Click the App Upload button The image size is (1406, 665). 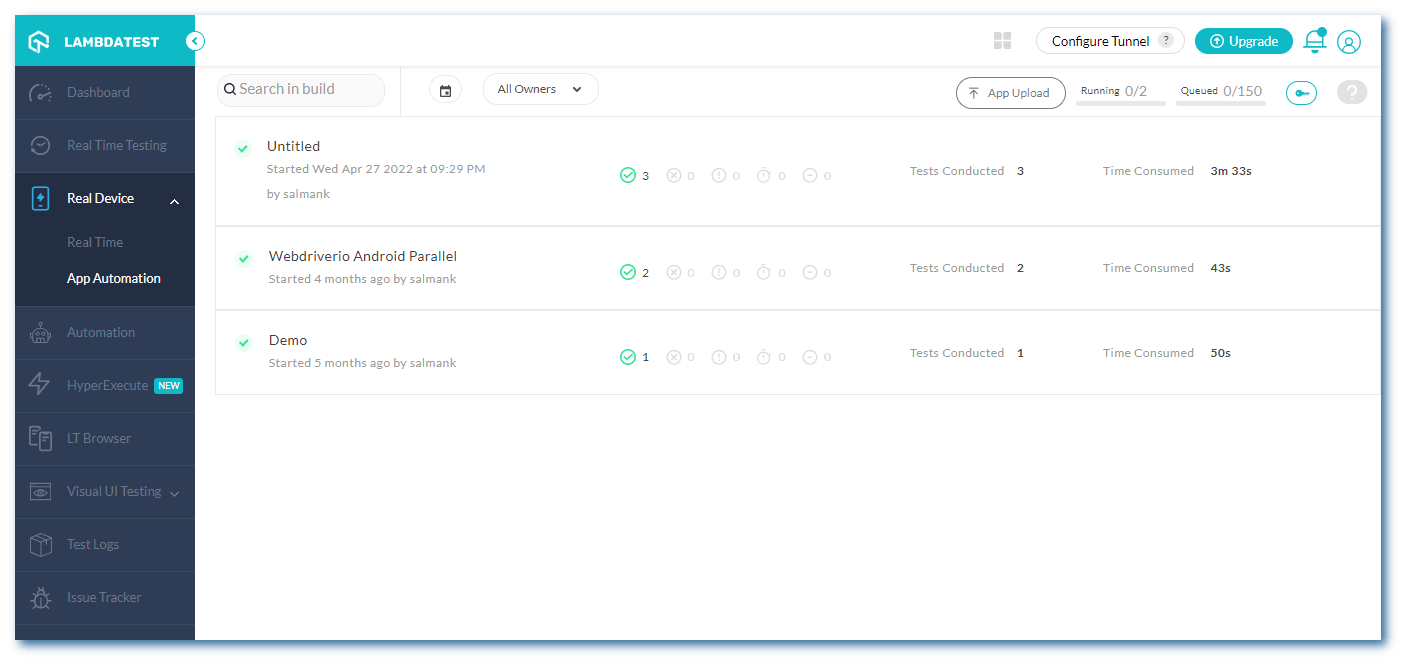click(1010, 92)
